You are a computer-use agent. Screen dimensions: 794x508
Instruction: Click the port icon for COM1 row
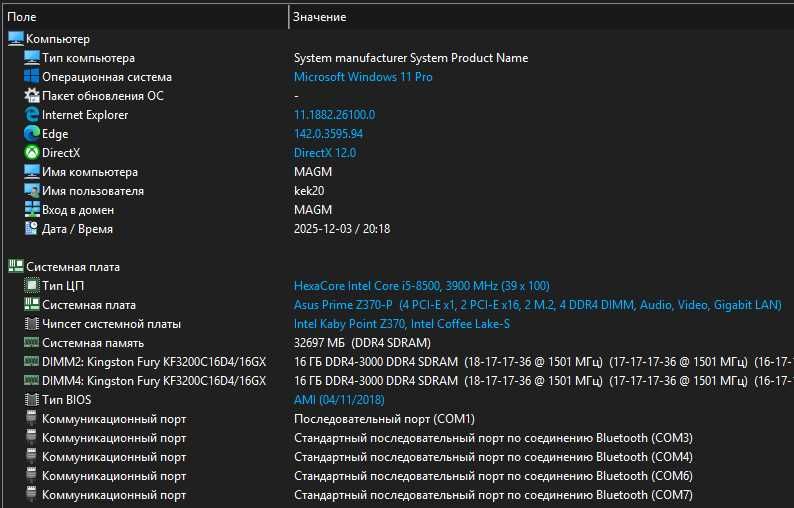click(x=31, y=419)
